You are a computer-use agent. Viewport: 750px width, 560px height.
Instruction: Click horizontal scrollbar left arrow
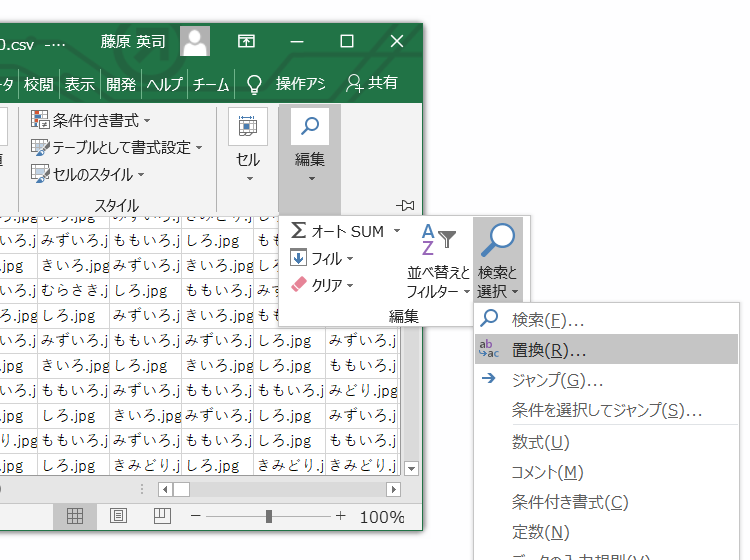[x=165, y=490]
